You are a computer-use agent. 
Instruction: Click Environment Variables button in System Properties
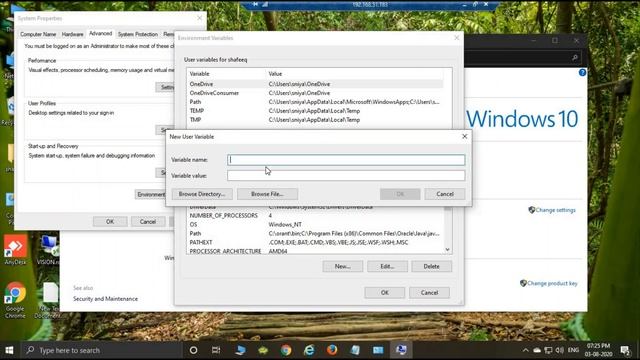151,194
